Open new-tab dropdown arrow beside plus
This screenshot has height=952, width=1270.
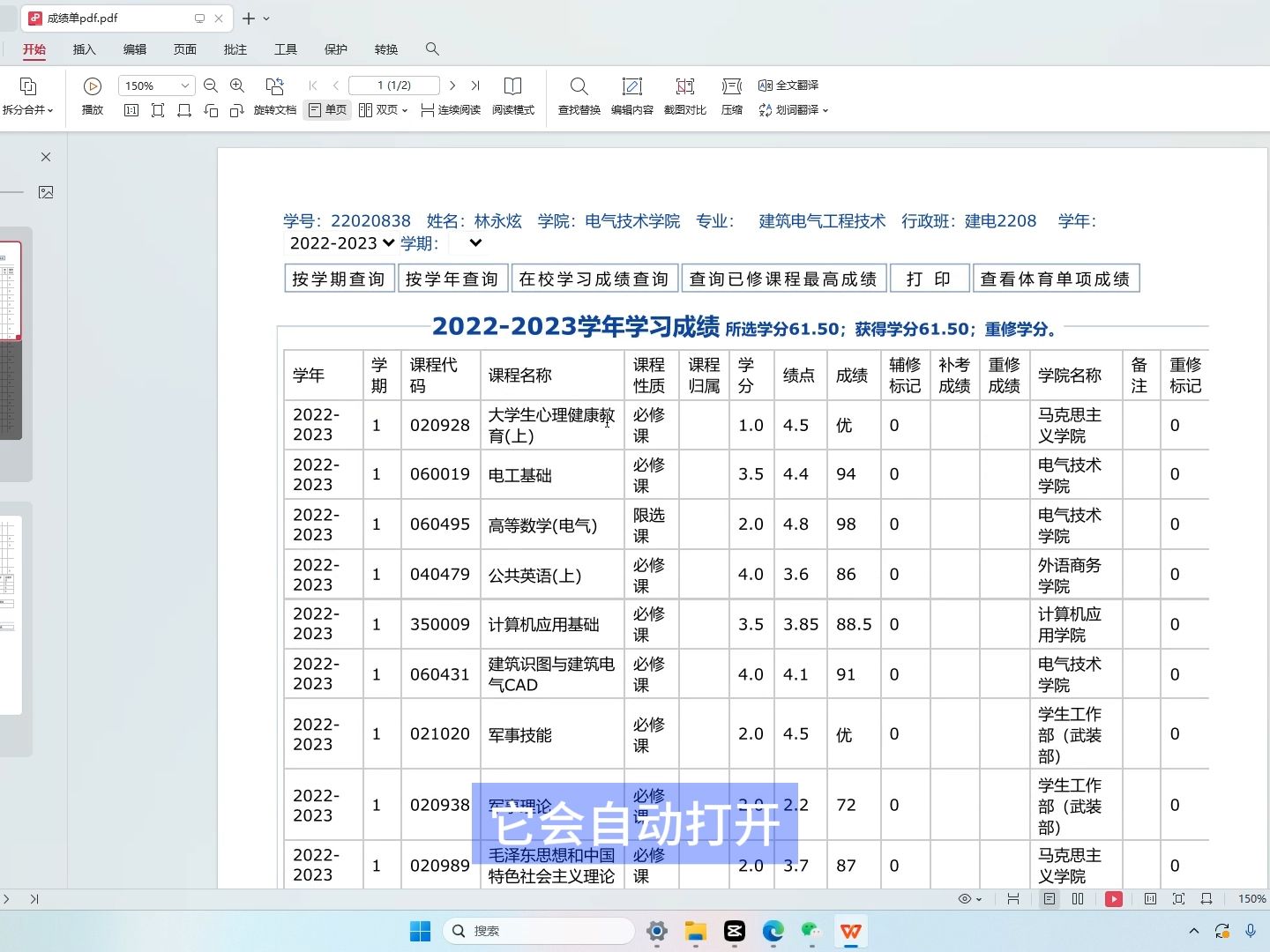(x=266, y=19)
